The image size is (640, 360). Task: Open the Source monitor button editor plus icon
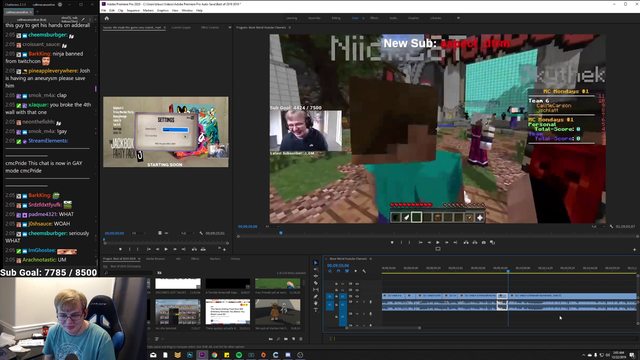[224, 249]
